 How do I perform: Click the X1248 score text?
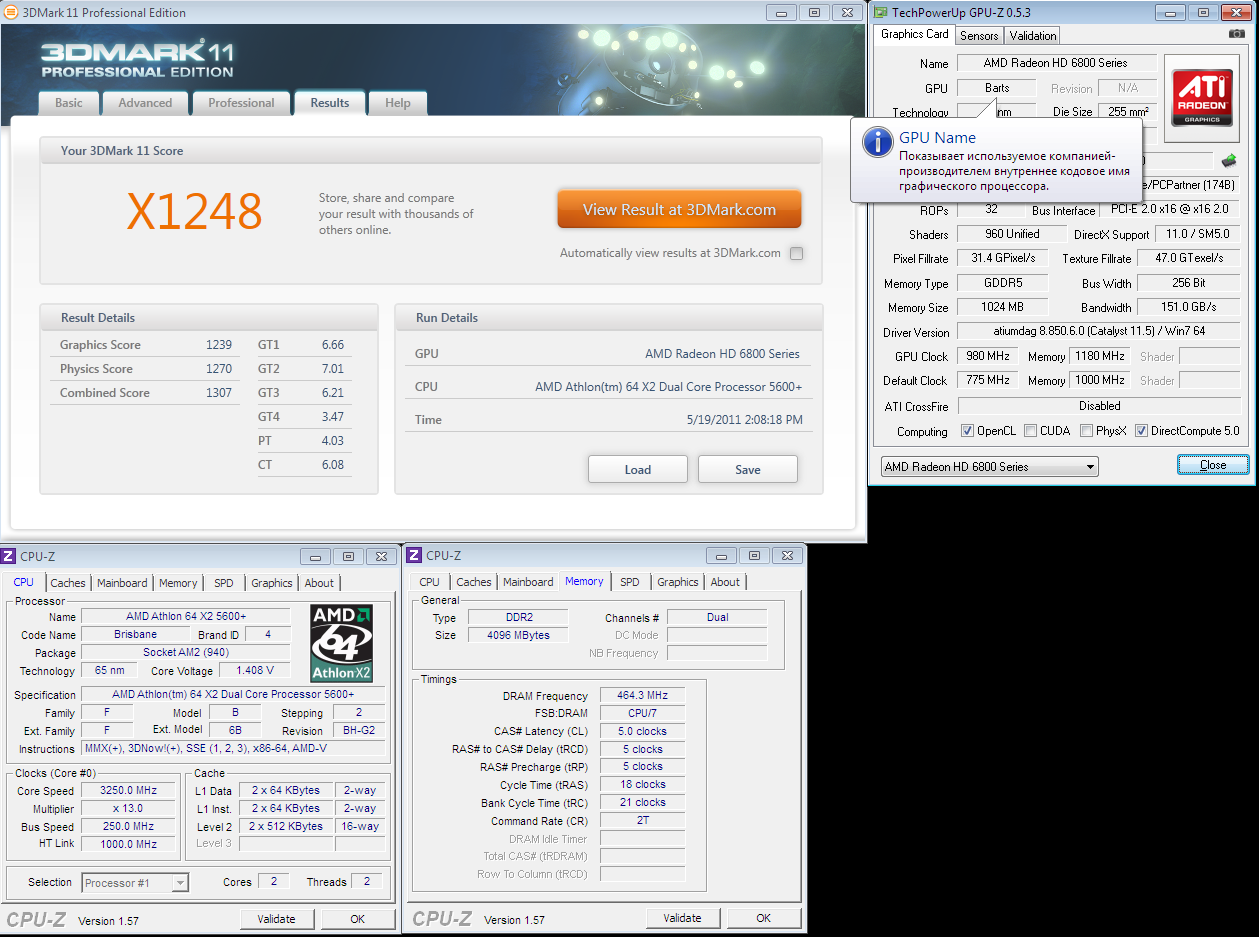tap(195, 211)
